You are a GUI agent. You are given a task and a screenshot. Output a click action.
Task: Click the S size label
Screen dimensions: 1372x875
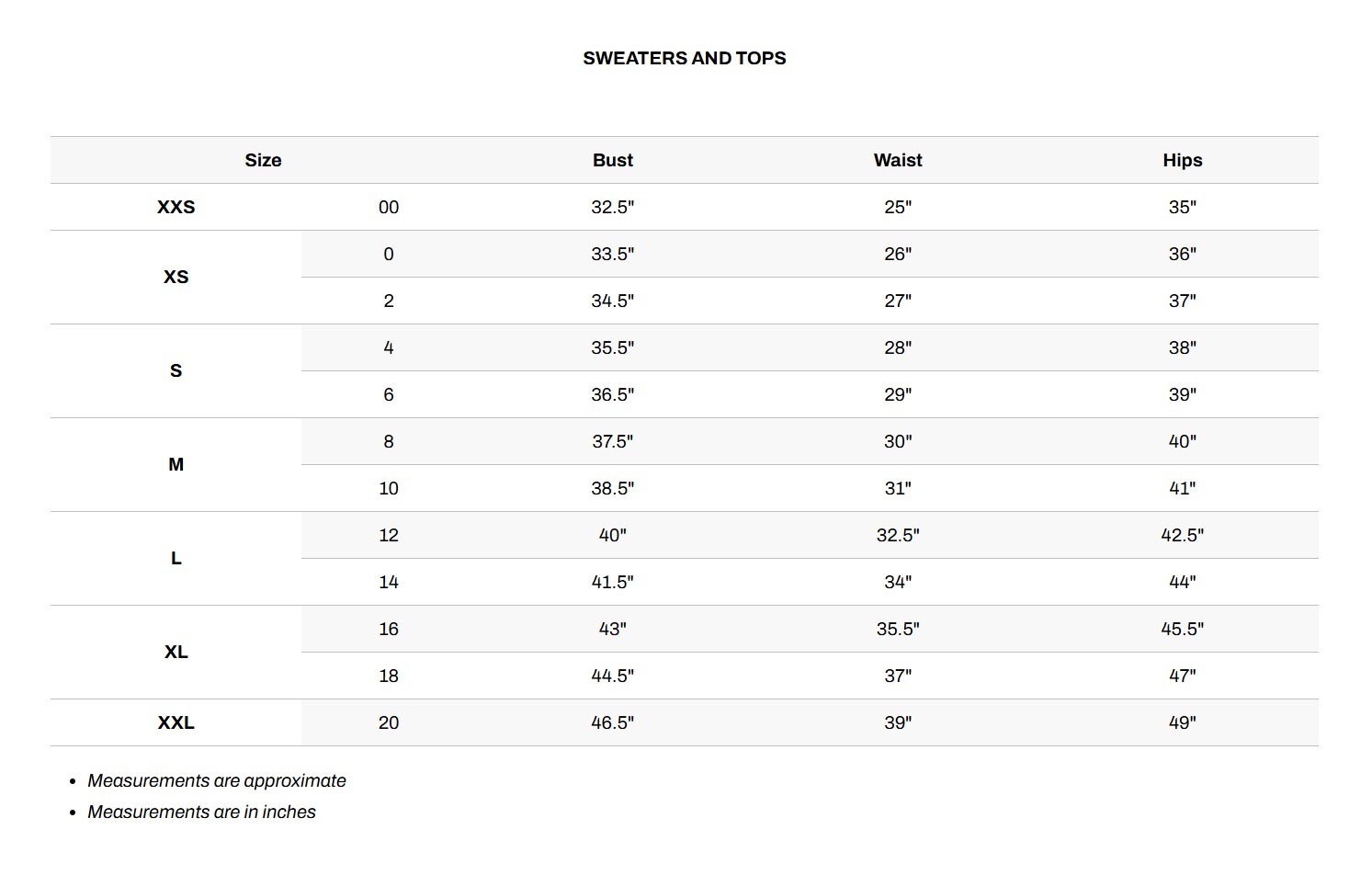tap(176, 370)
